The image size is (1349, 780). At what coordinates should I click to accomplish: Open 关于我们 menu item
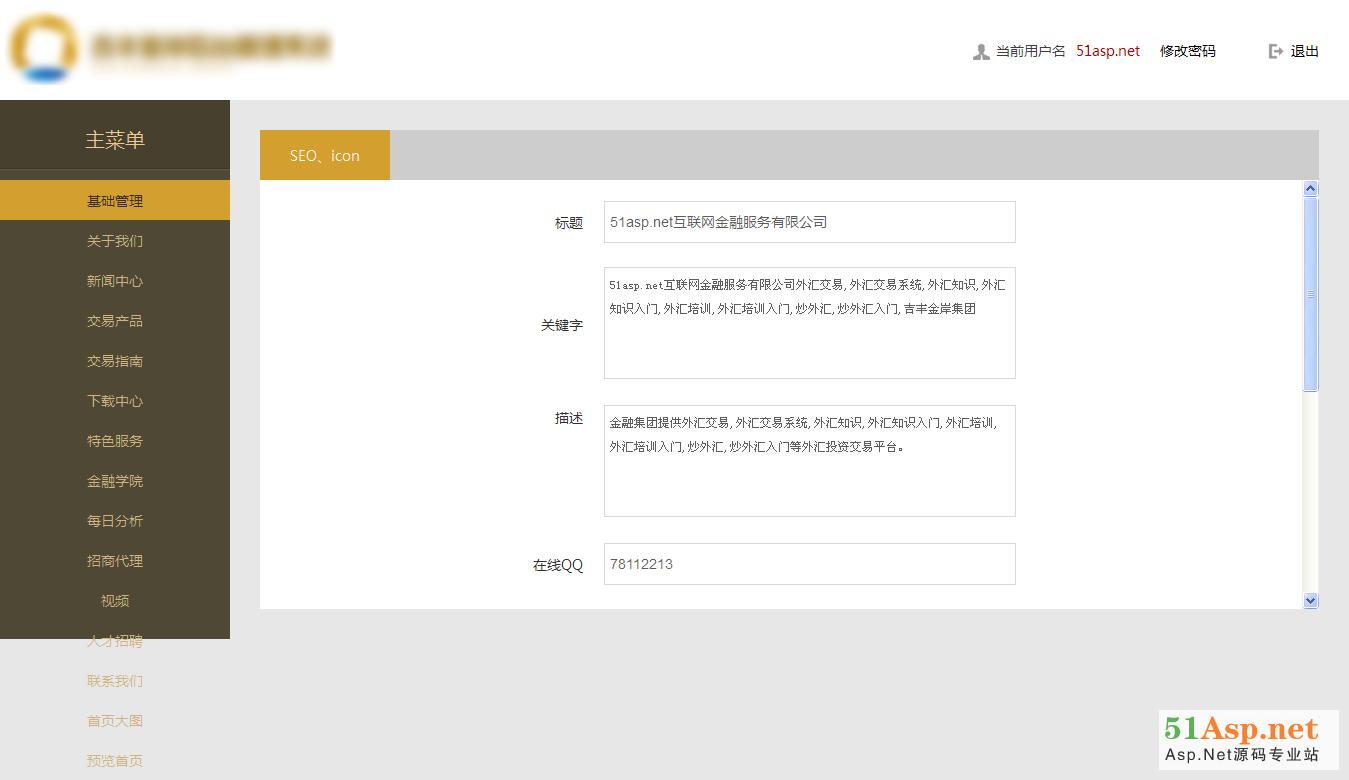(x=115, y=241)
